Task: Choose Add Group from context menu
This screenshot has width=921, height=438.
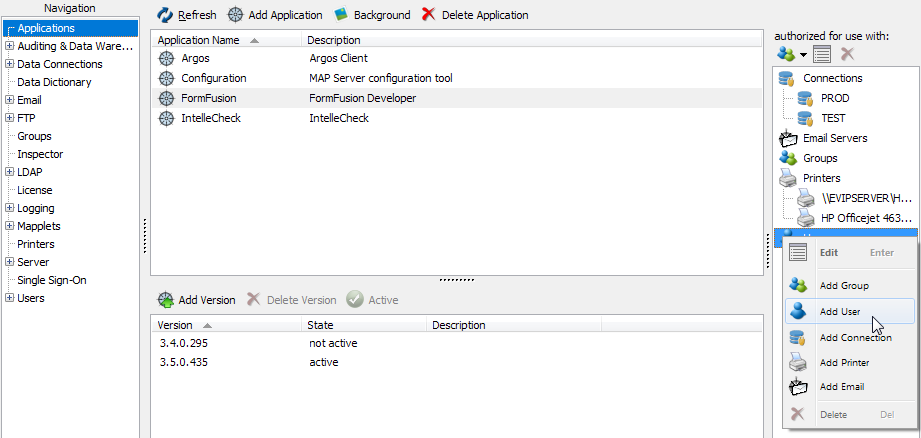Action: point(849,286)
